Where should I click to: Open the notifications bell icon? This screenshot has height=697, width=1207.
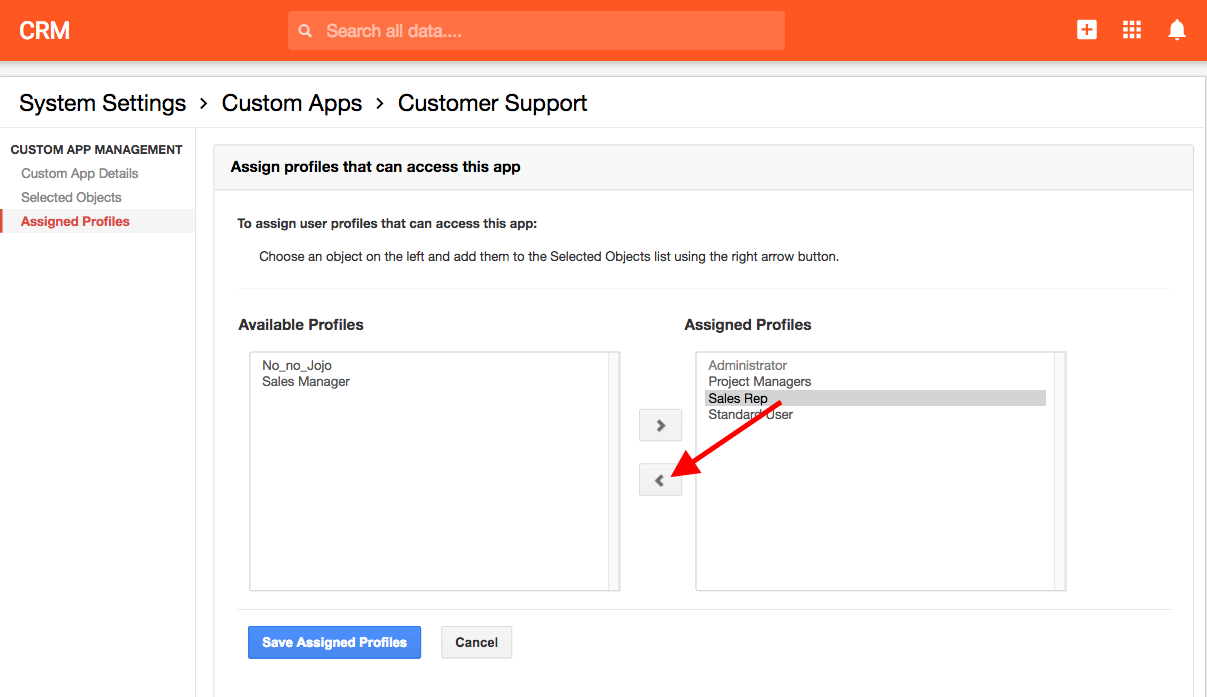[x=1177, y=30]
